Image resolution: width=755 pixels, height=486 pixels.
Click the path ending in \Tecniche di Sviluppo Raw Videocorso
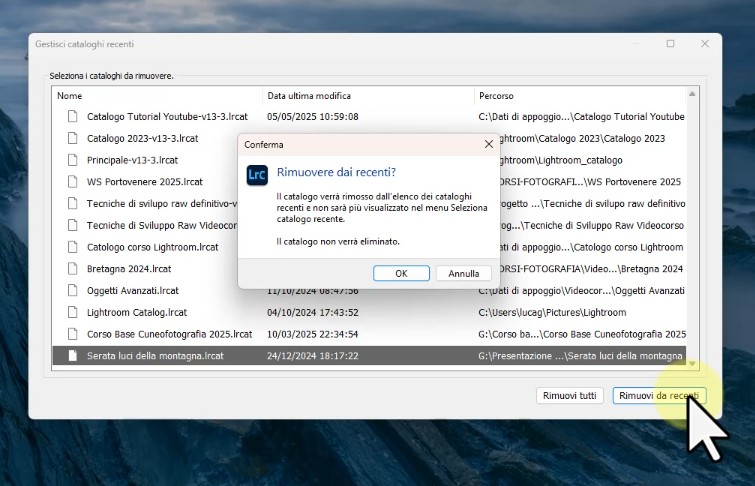click(x=592, y=225)
